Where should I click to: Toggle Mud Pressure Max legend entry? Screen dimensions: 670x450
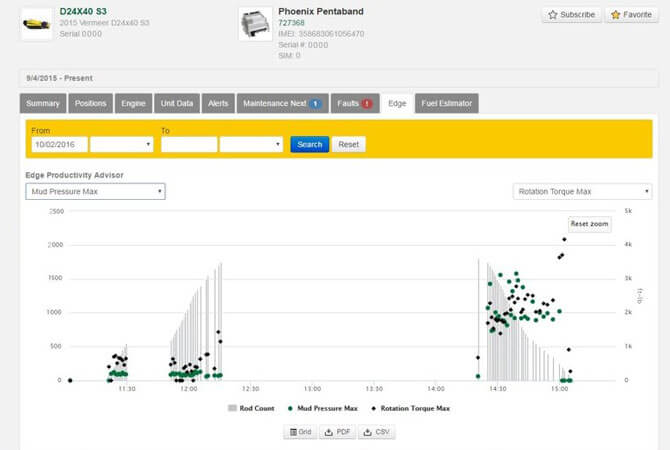tap(322, 408)
